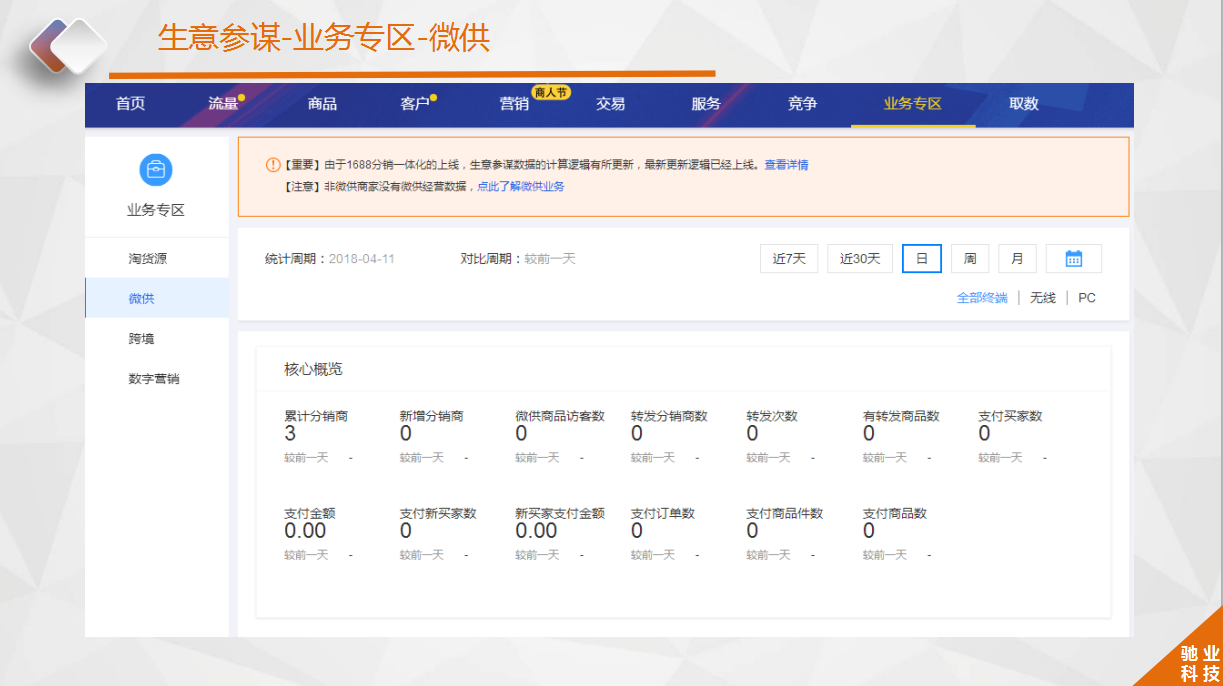1223x686 pixels.
Task: Open the 客户 tab
Action: coord(415,104)
